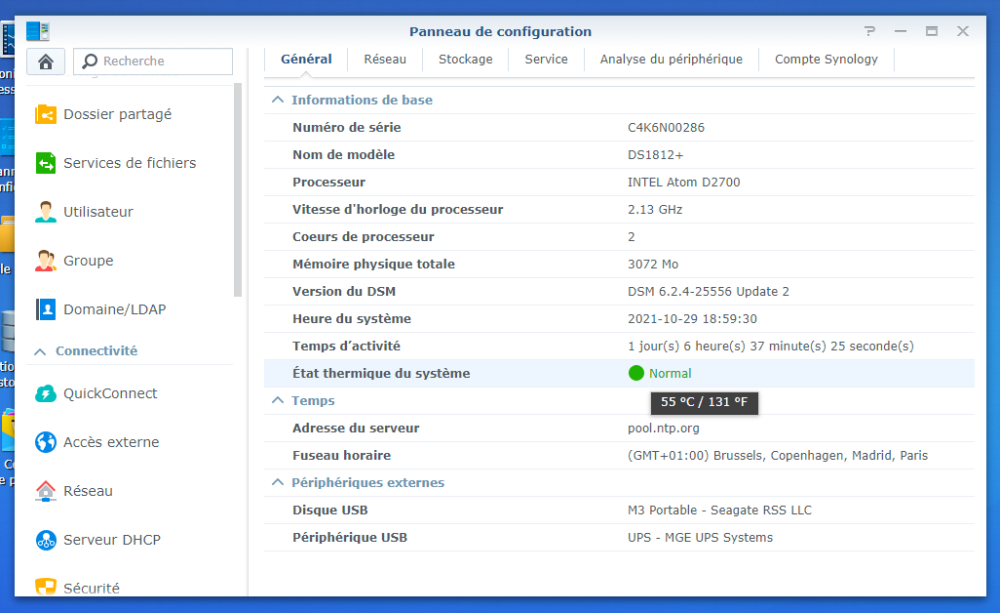The image size is (1000, 613).
Task: Open the Stockage tab
Action: (465, 59)
